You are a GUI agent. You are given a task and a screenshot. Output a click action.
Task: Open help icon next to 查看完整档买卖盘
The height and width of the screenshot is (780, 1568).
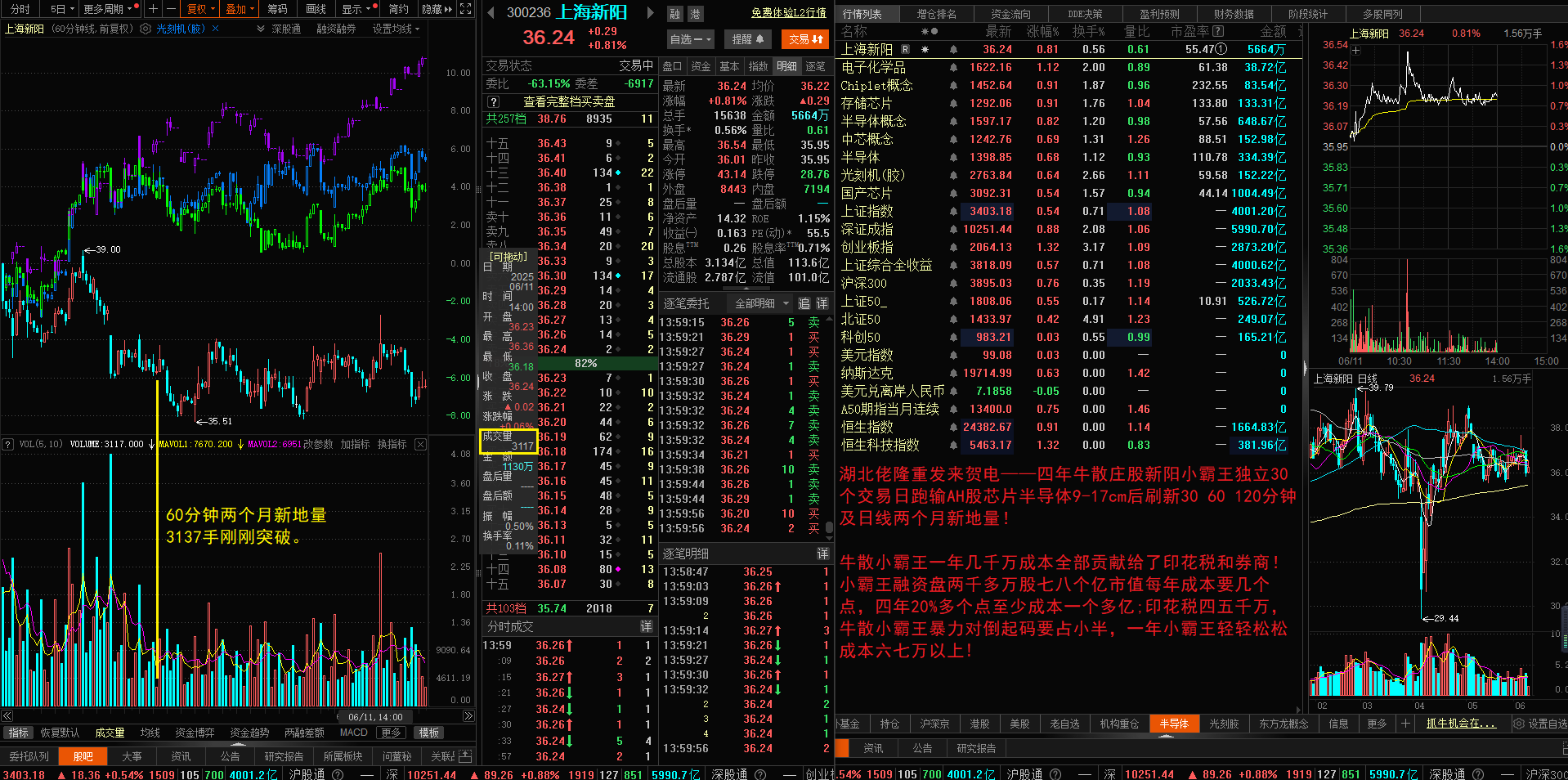tap(493, 102)
